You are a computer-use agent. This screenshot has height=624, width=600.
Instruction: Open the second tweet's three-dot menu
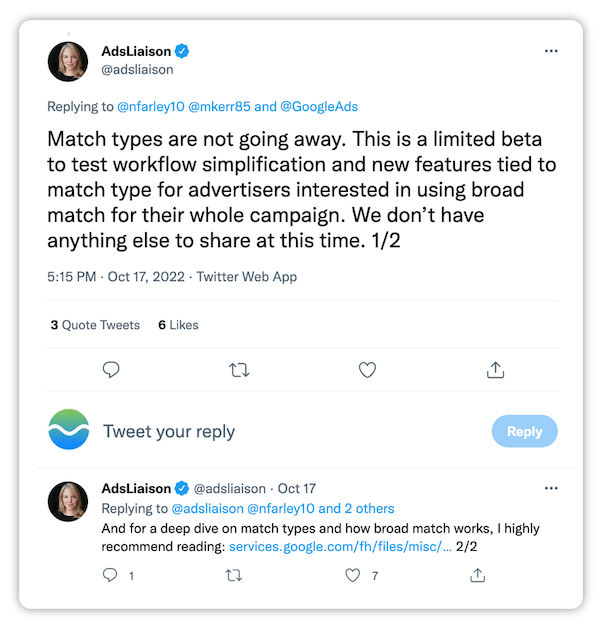point(550,488)
